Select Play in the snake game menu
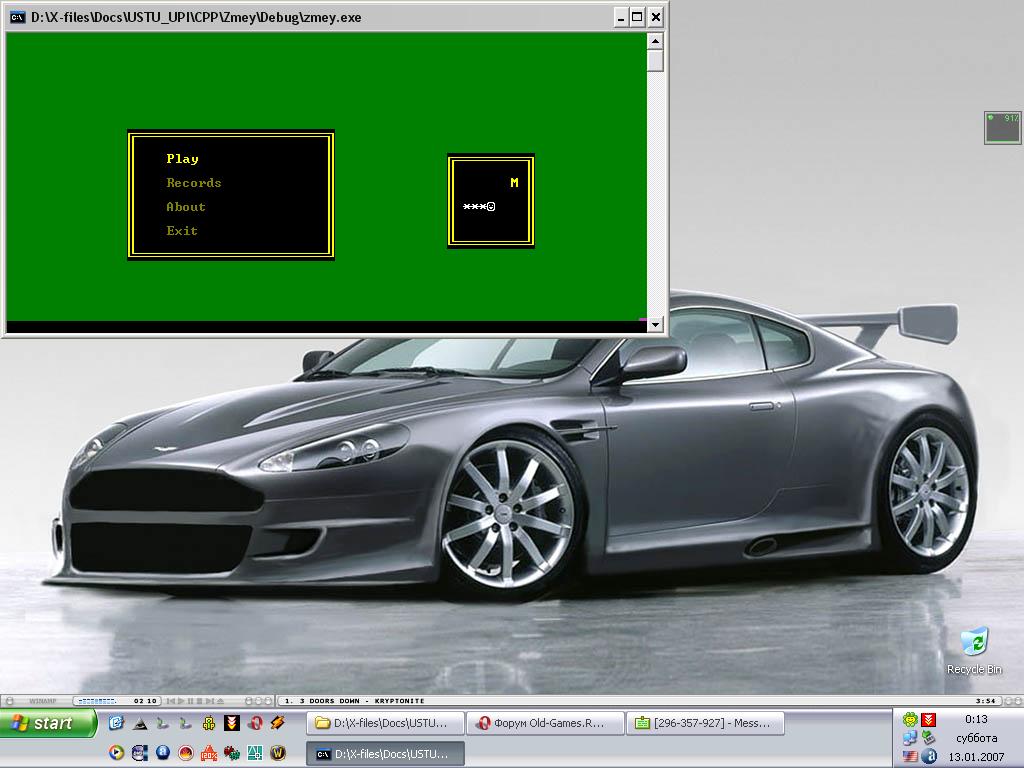This screenshot has height=768, width=1024. click(183, 159)
